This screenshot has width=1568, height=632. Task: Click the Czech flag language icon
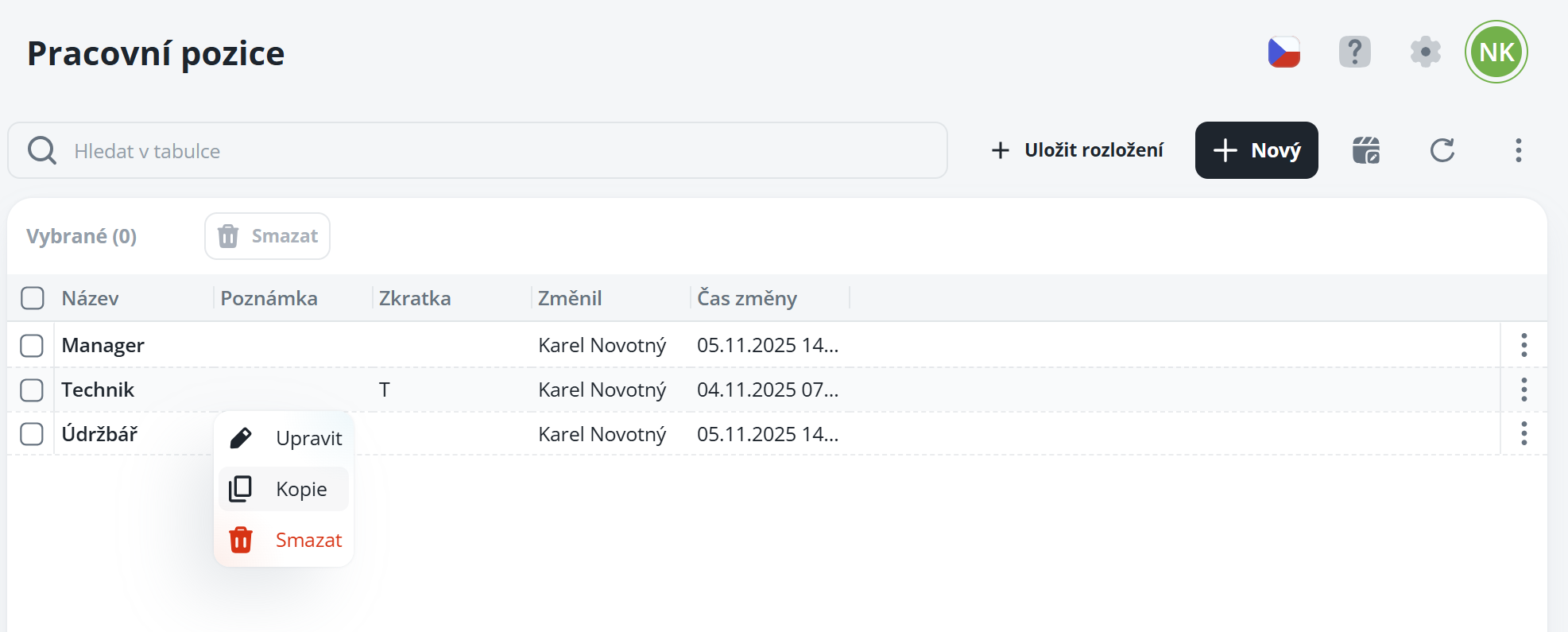pos(1283,52)
